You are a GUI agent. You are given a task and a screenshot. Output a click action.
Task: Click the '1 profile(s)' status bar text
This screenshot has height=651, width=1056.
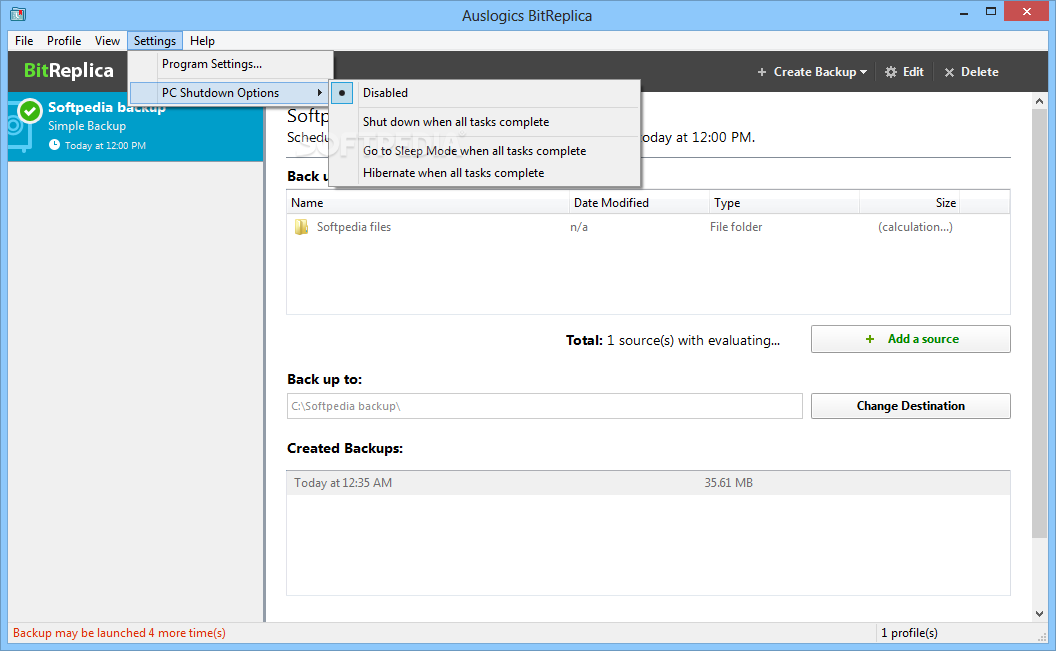point(909,633)
